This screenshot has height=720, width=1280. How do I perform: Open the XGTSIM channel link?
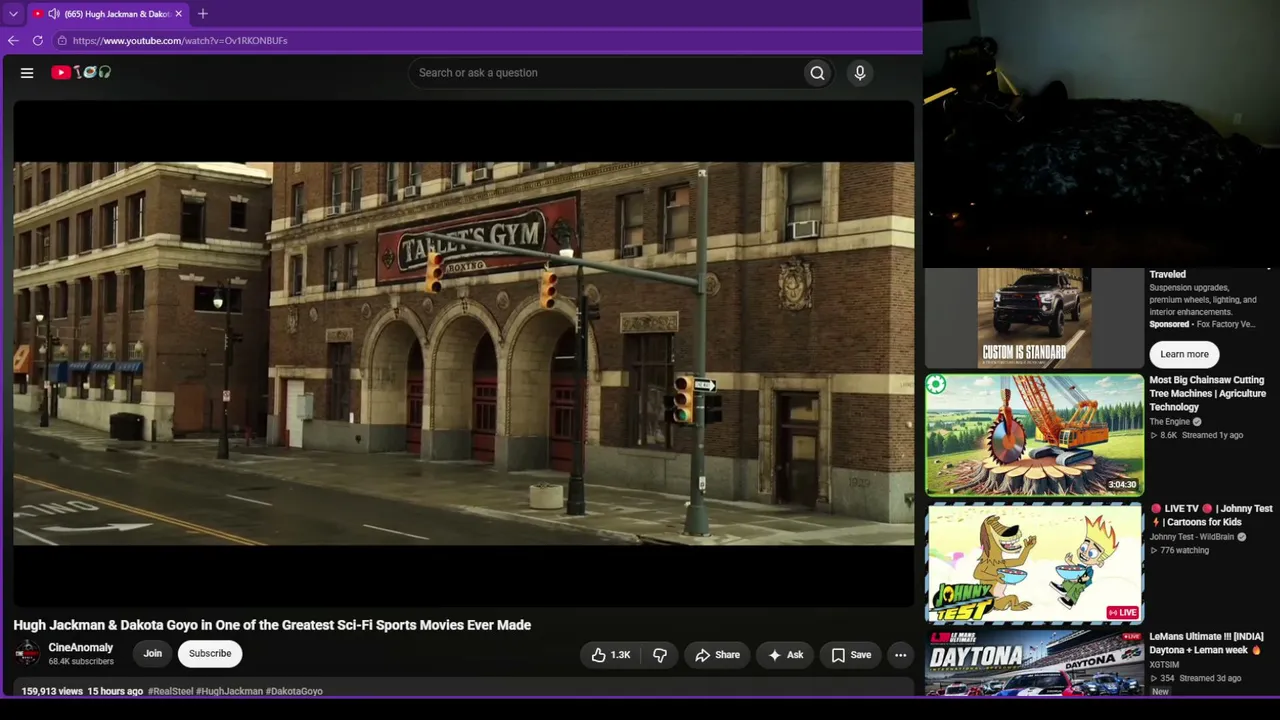click(1166, 665)
